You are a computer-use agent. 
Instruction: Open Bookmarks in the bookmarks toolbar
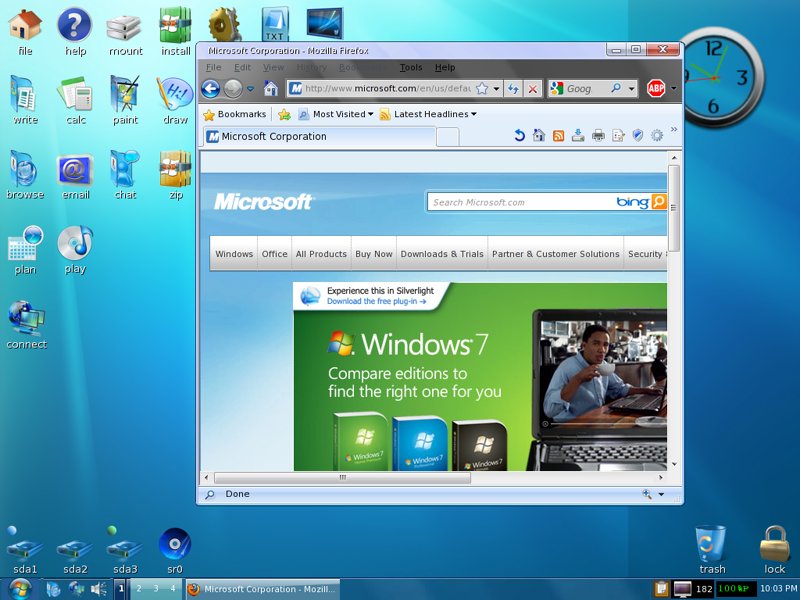click(235, 114)
